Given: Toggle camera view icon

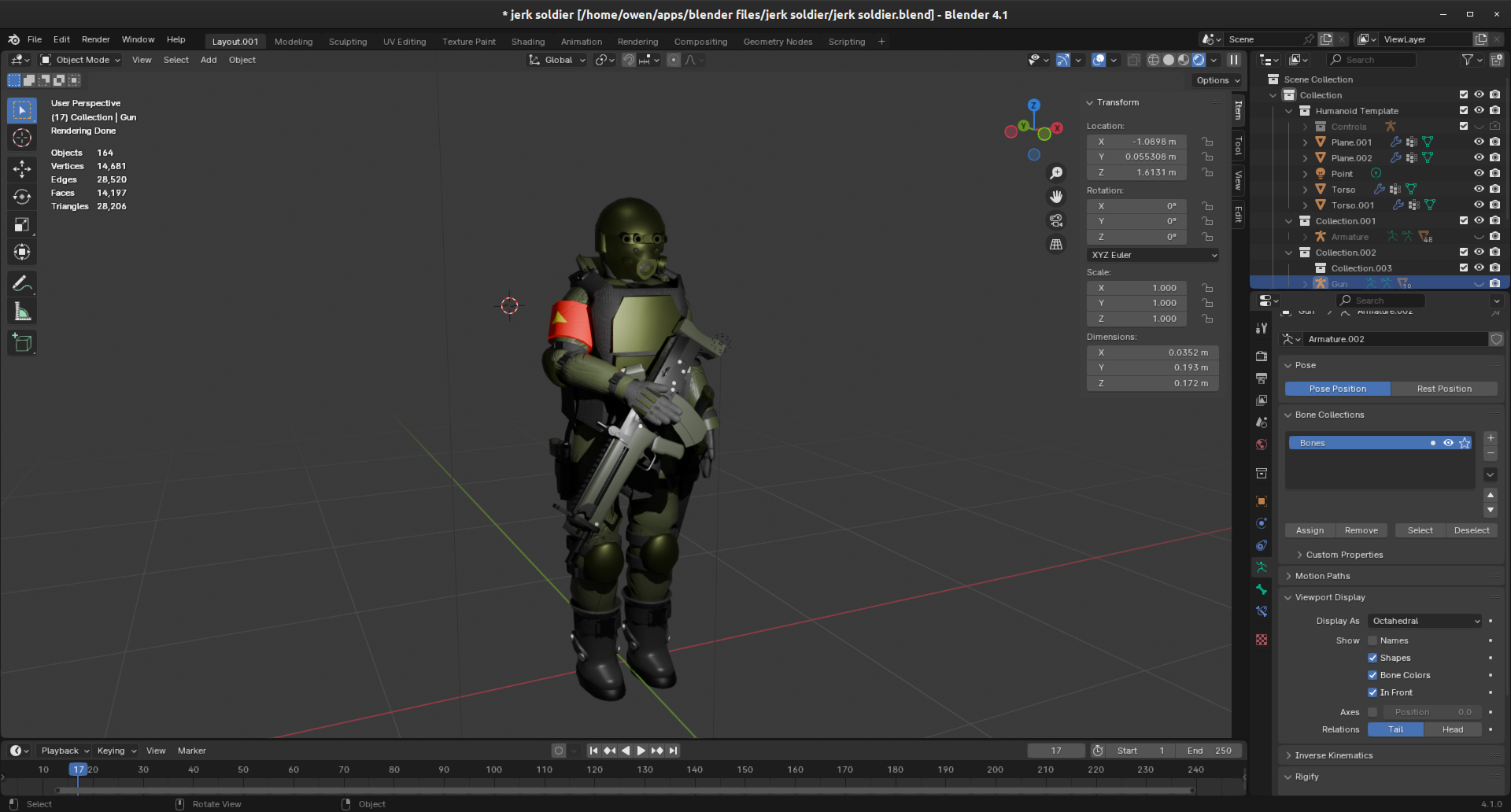Looking at the screenshot, I should 1056,220.
